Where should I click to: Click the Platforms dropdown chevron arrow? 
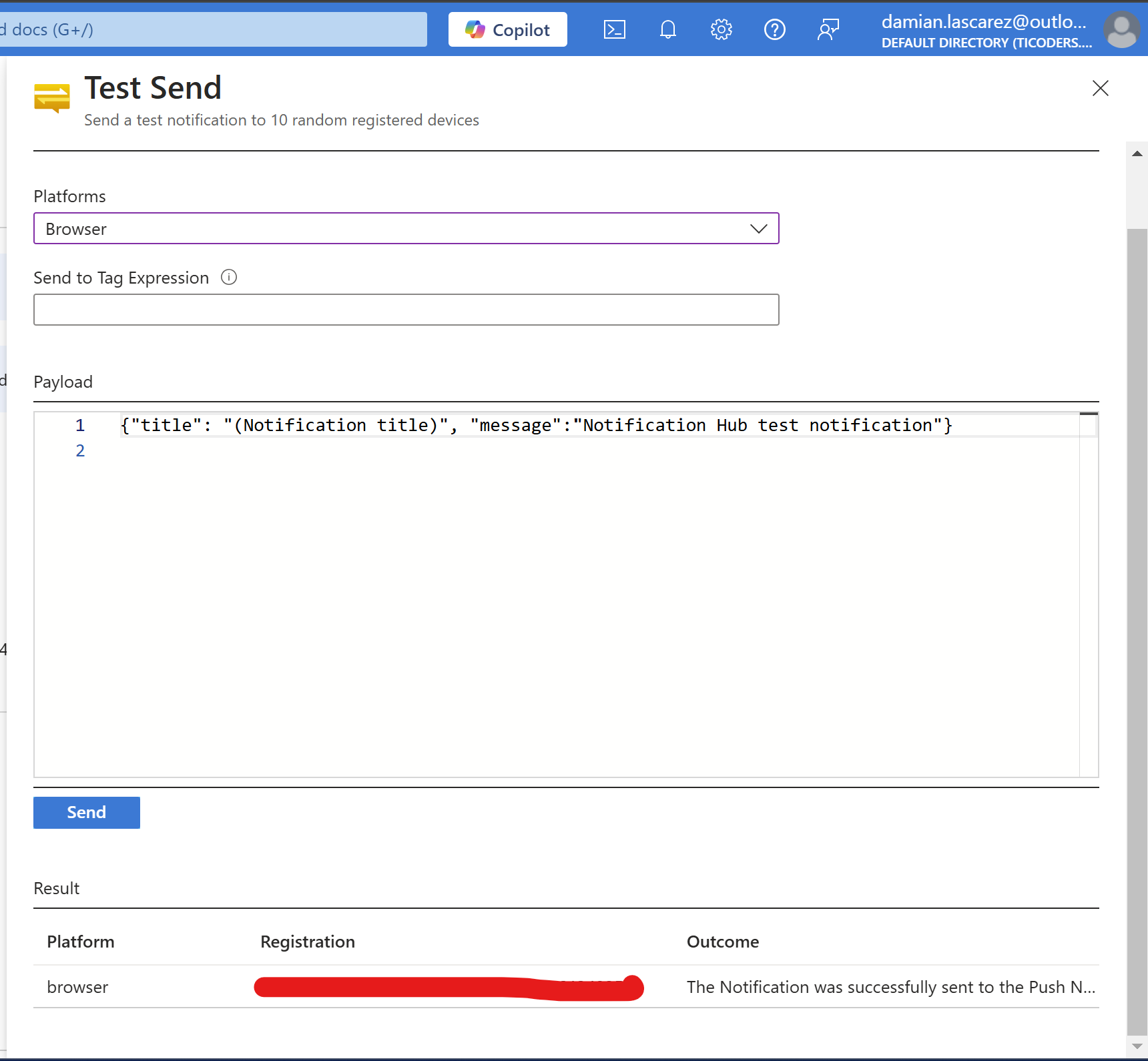[x=758, y=229]
